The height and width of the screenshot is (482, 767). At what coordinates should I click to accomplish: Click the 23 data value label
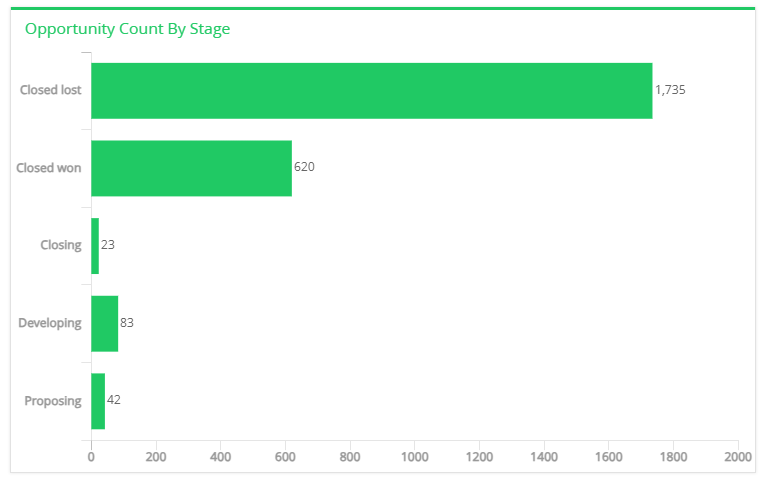click(x=108, y=245)
